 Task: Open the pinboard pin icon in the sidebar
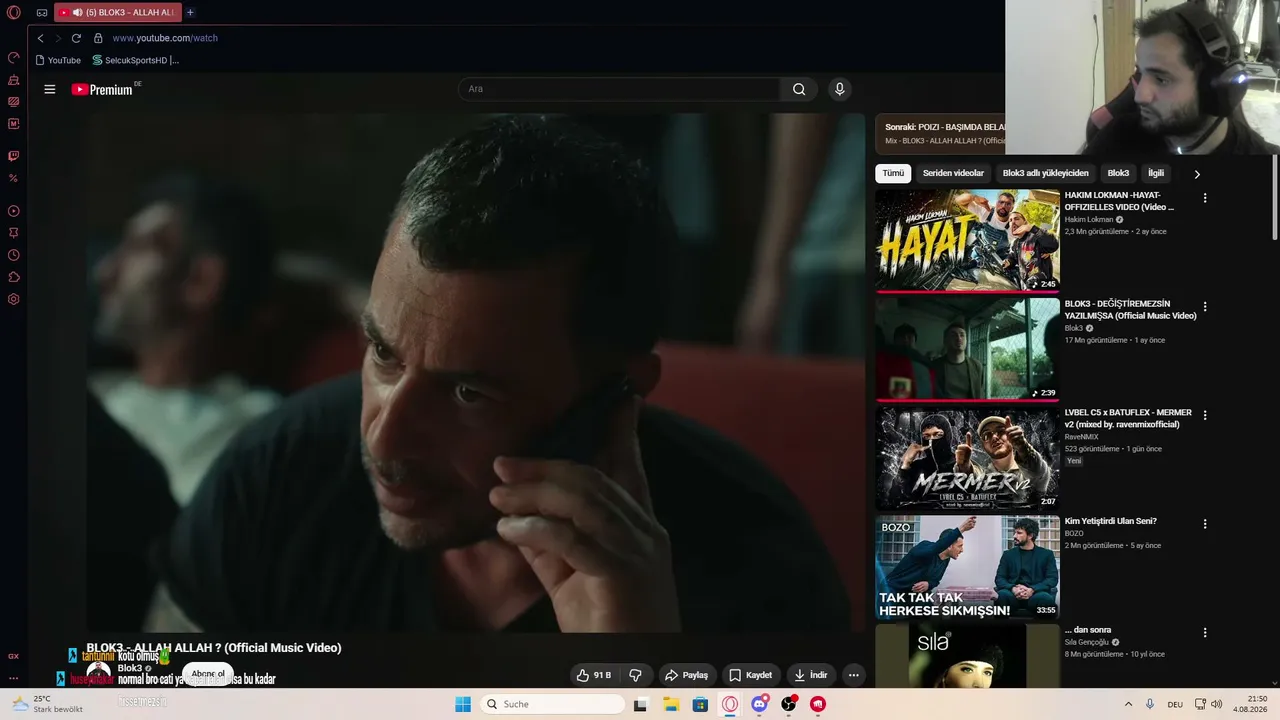[13, 233]
